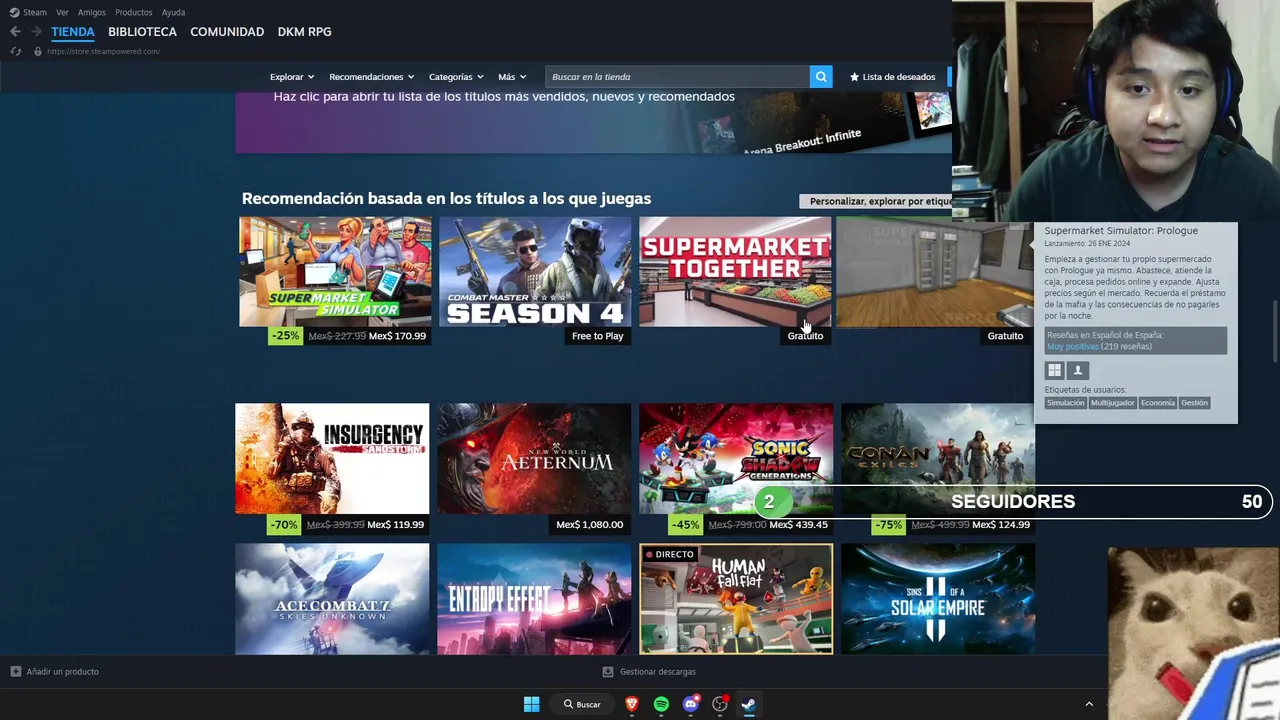Click single-player icon in game tooltip

click(x=1077, y=370)
